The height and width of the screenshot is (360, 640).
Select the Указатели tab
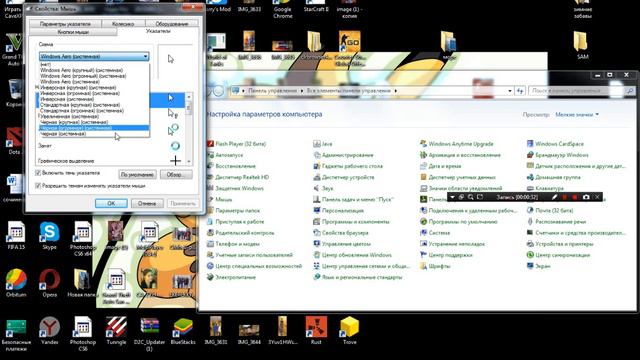[158, 31]
